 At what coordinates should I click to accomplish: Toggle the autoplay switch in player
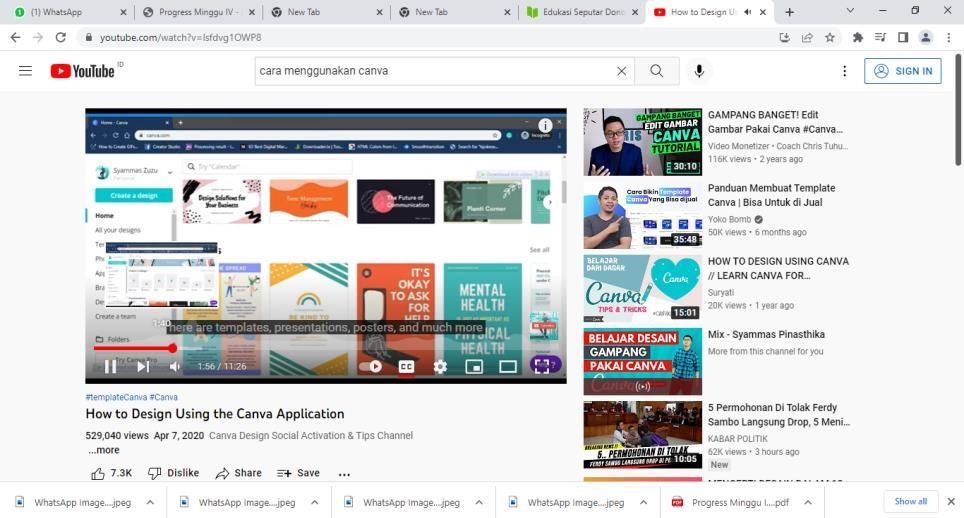click(x=371, y=367)
